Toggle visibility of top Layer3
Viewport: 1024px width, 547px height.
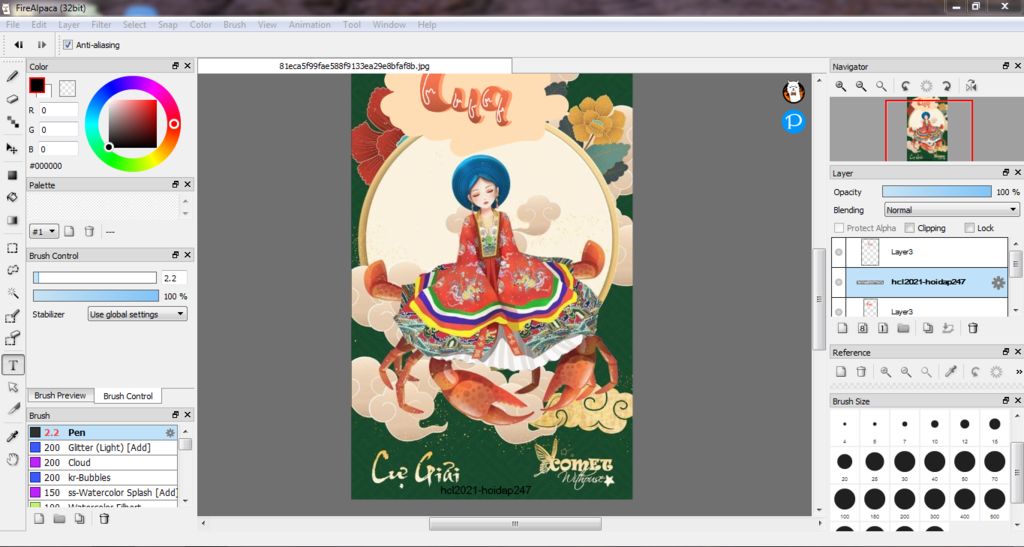[839, 252]
